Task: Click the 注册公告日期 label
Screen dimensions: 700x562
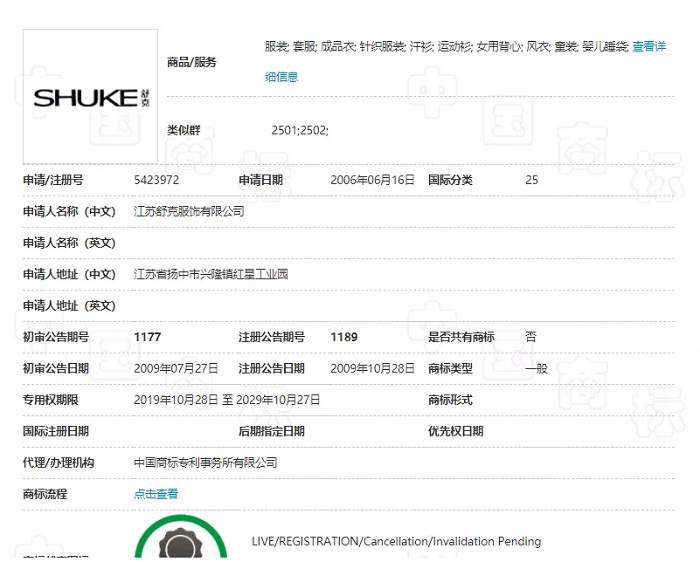Action: [x=271, y=368]
